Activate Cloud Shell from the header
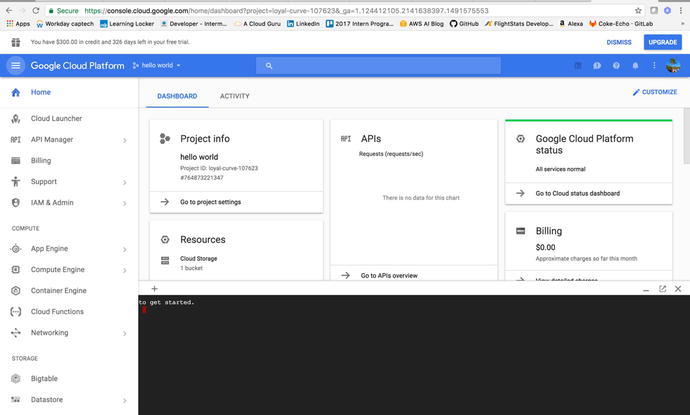 [578, 66]
